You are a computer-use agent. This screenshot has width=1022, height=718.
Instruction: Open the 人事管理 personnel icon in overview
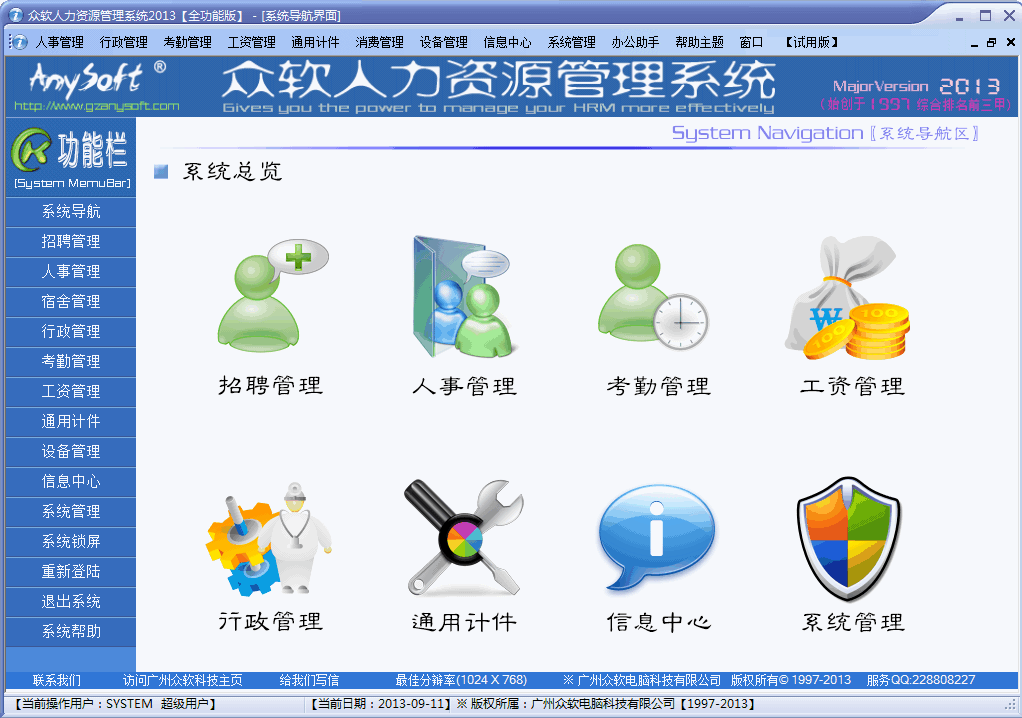(x=464, y=296)
